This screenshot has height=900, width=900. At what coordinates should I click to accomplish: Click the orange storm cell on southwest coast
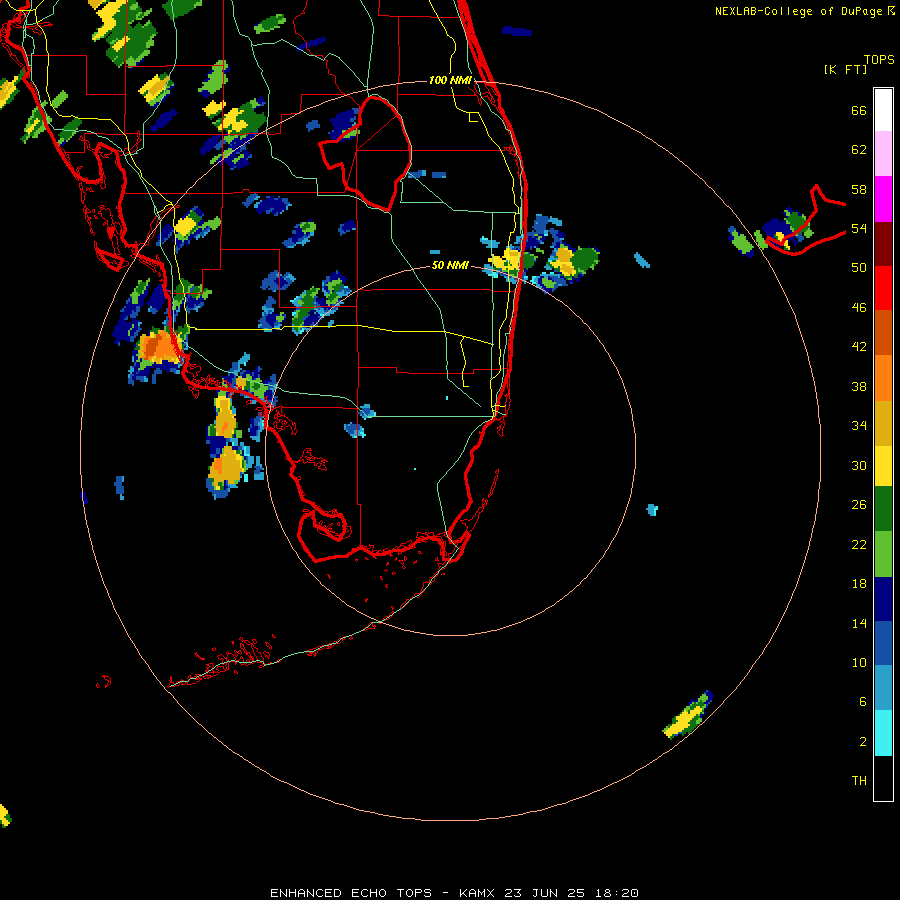158,347
